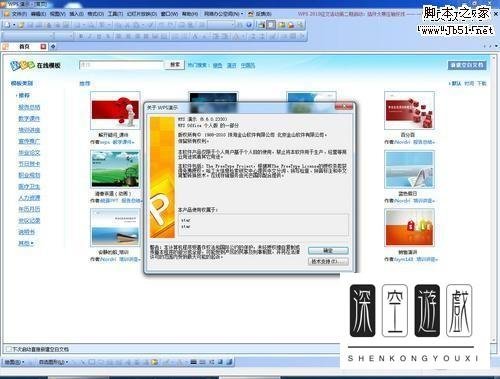
Task: Toggle the 下次启动直接新建空白文档 checkbox
Action: coord(9,349)
